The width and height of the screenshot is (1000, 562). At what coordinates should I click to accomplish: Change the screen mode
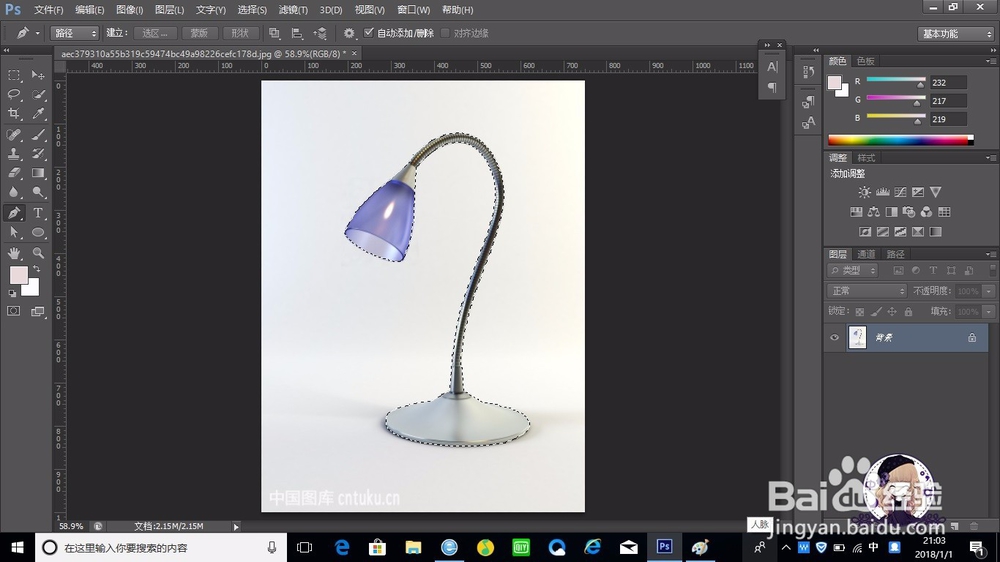coord(38,311)
